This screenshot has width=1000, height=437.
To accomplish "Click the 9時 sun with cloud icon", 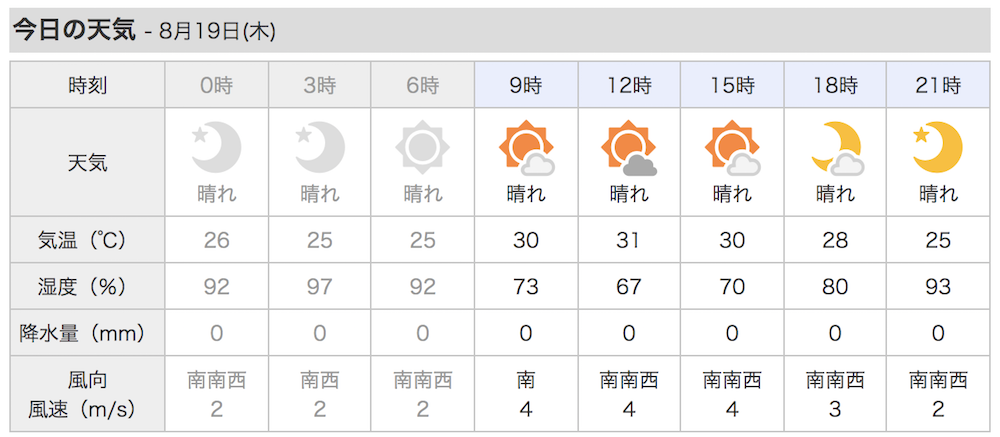I will pyautogui.click(x=526, y=148).
